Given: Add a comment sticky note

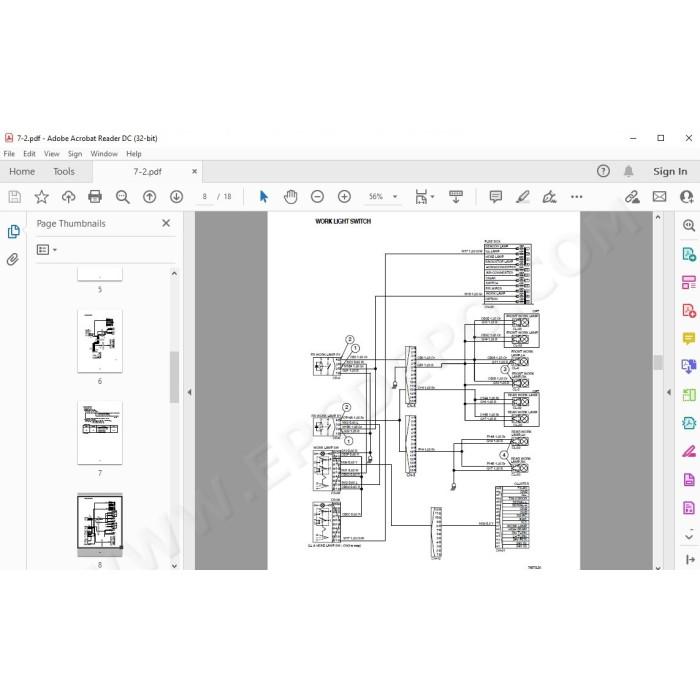Looking at the screenshot, I should [x=496, y=196].
